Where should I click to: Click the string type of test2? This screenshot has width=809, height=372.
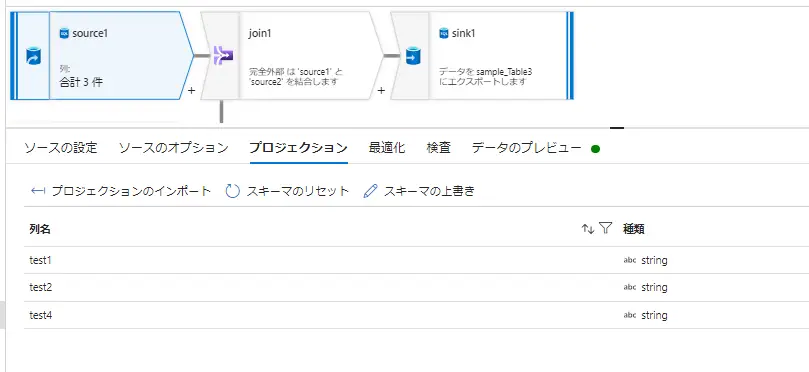click(654, 287)
